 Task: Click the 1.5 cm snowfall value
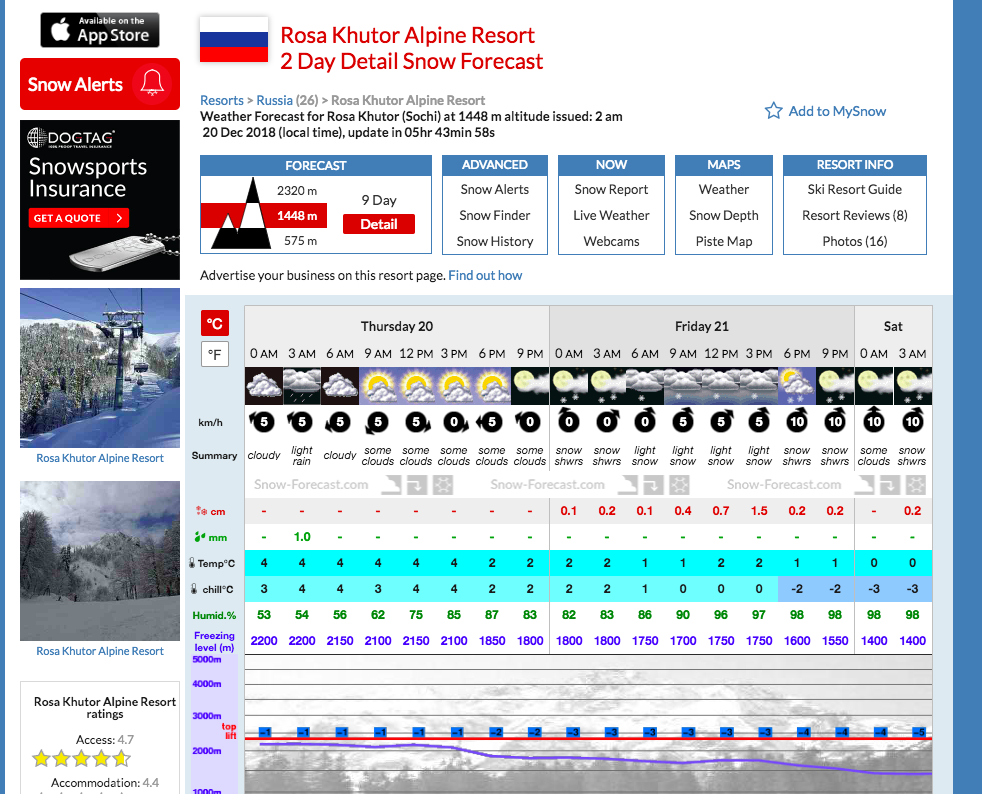(759, 511)
